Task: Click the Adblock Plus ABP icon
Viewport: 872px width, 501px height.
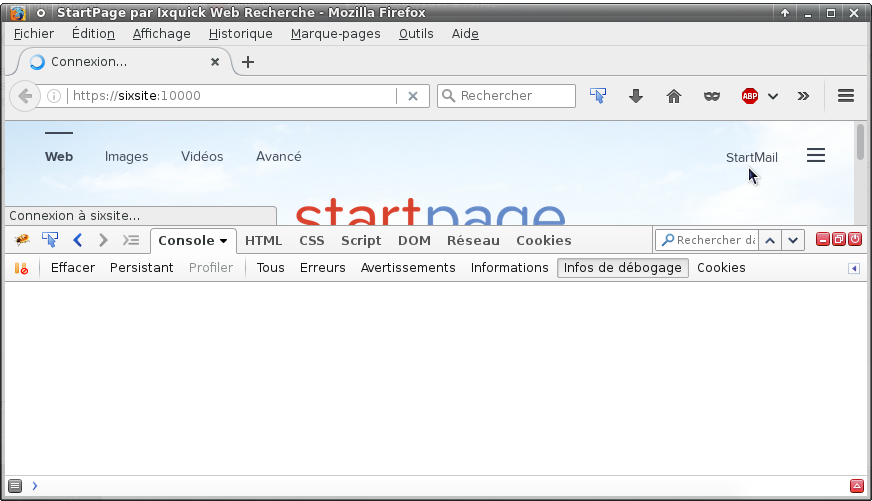Action: click(x=750, y=96)
